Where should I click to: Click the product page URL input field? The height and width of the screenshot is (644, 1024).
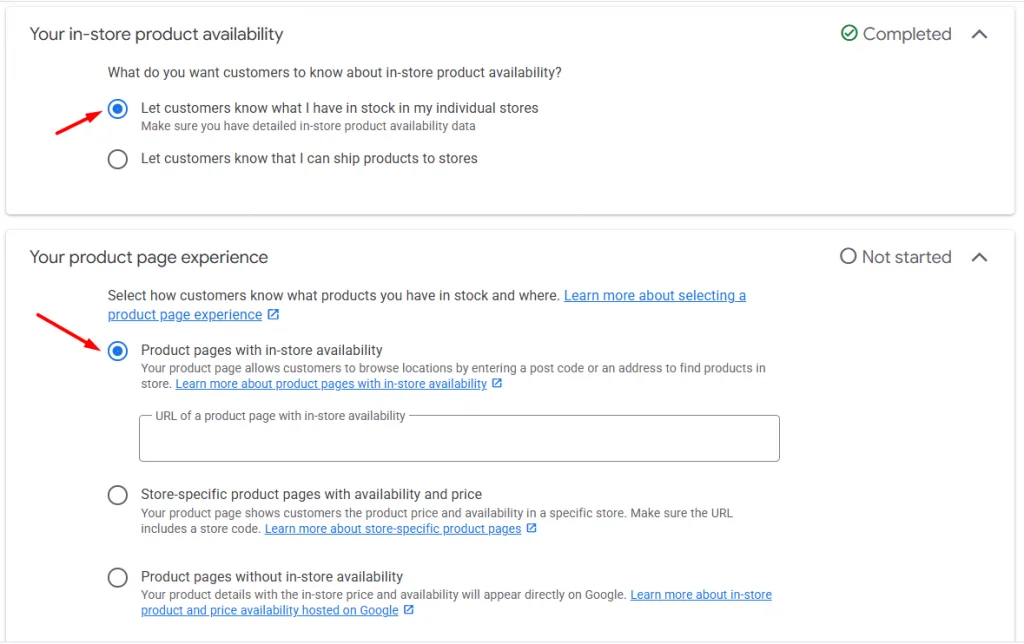(x=459, y=440)
